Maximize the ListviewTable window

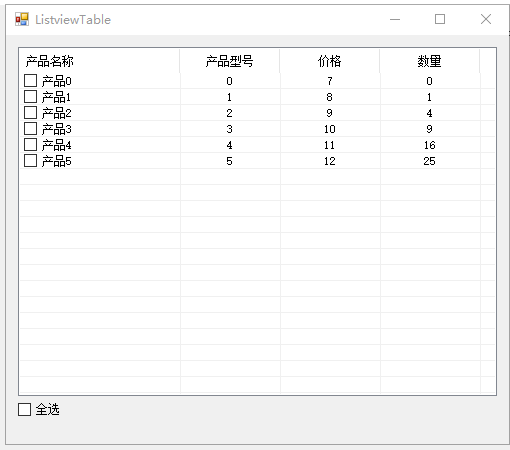click(440, 19)
